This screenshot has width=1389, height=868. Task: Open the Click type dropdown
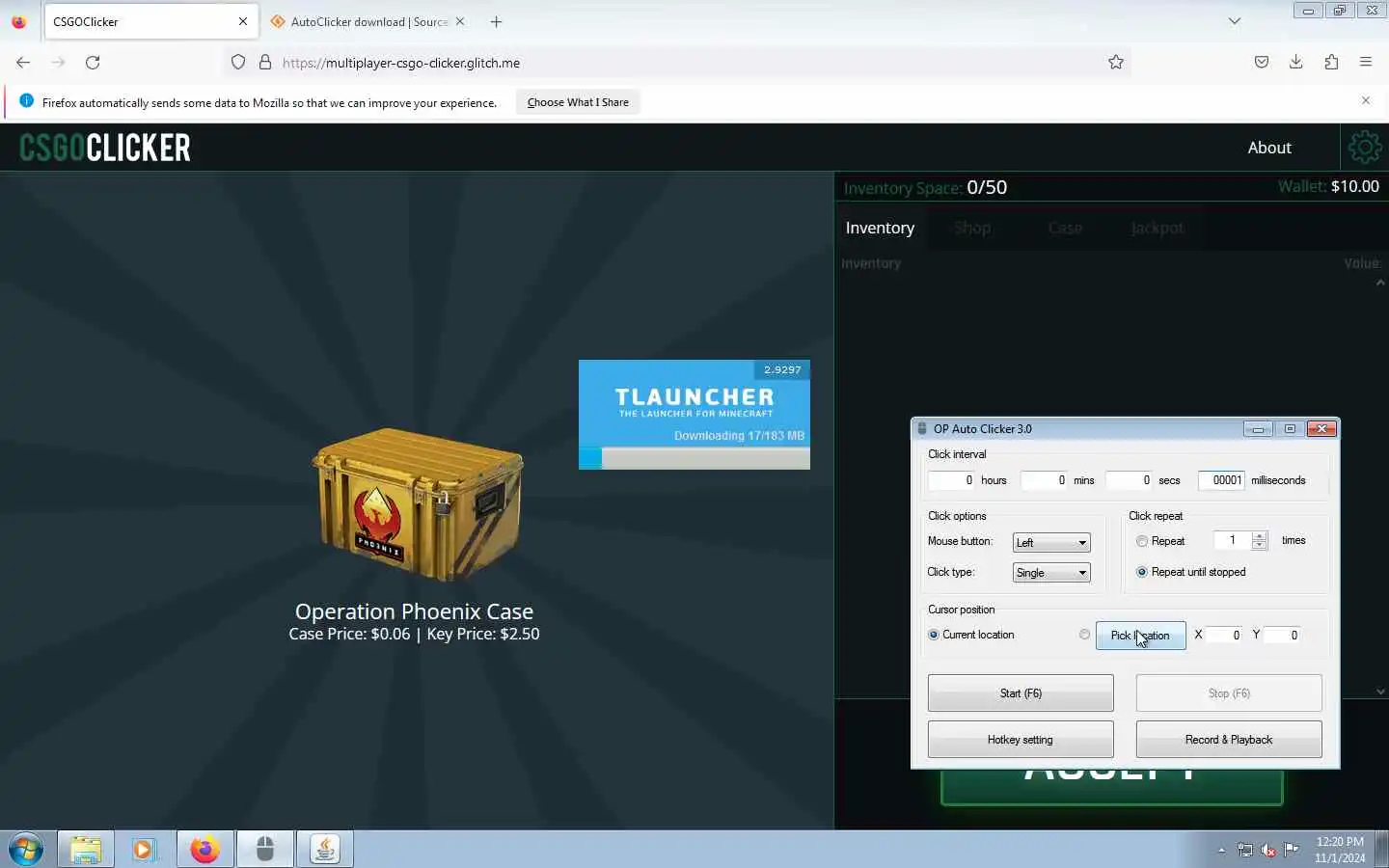click(1051, 573)
